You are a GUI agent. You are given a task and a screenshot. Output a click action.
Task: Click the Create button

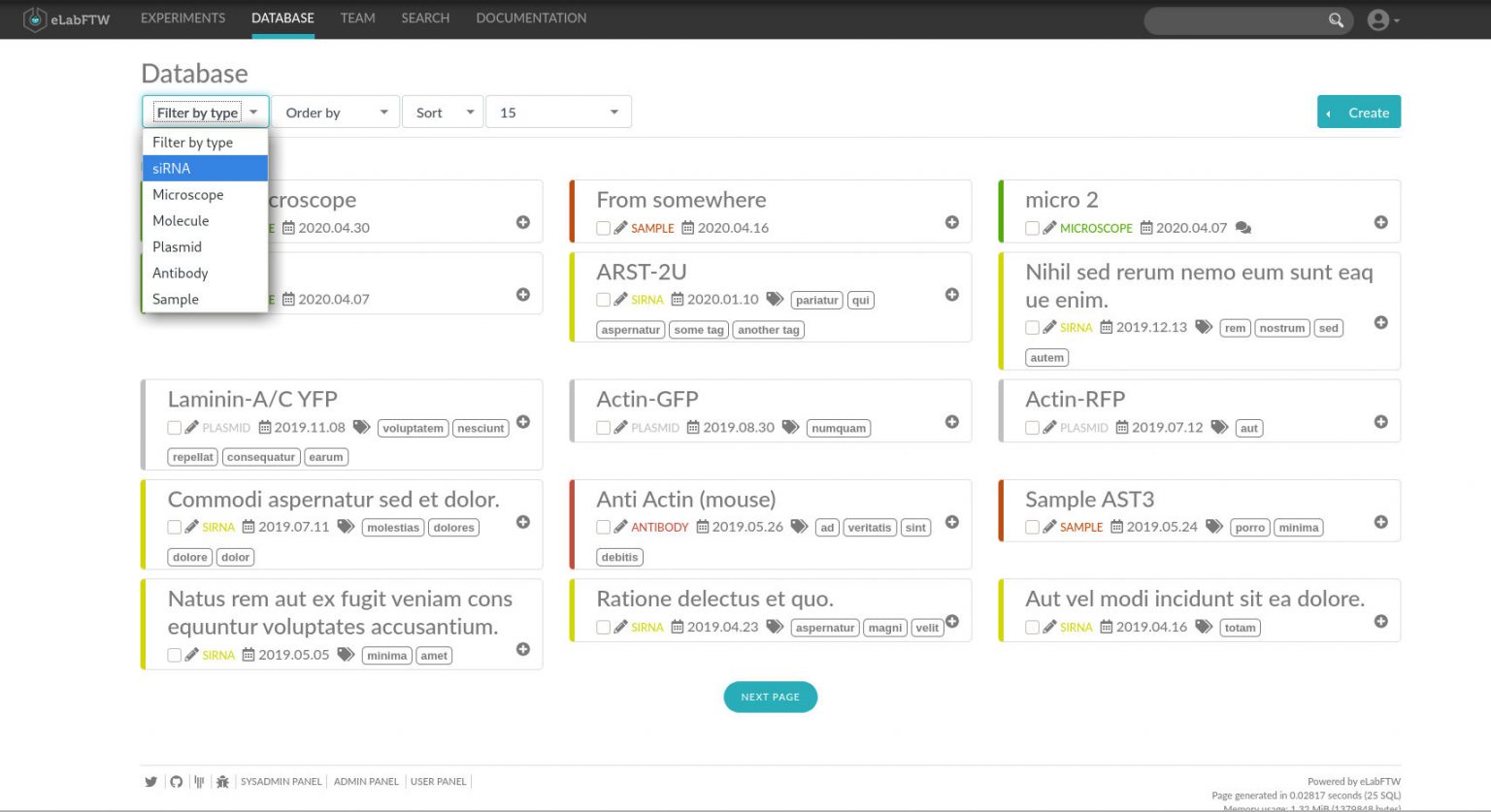point(1358,112)
